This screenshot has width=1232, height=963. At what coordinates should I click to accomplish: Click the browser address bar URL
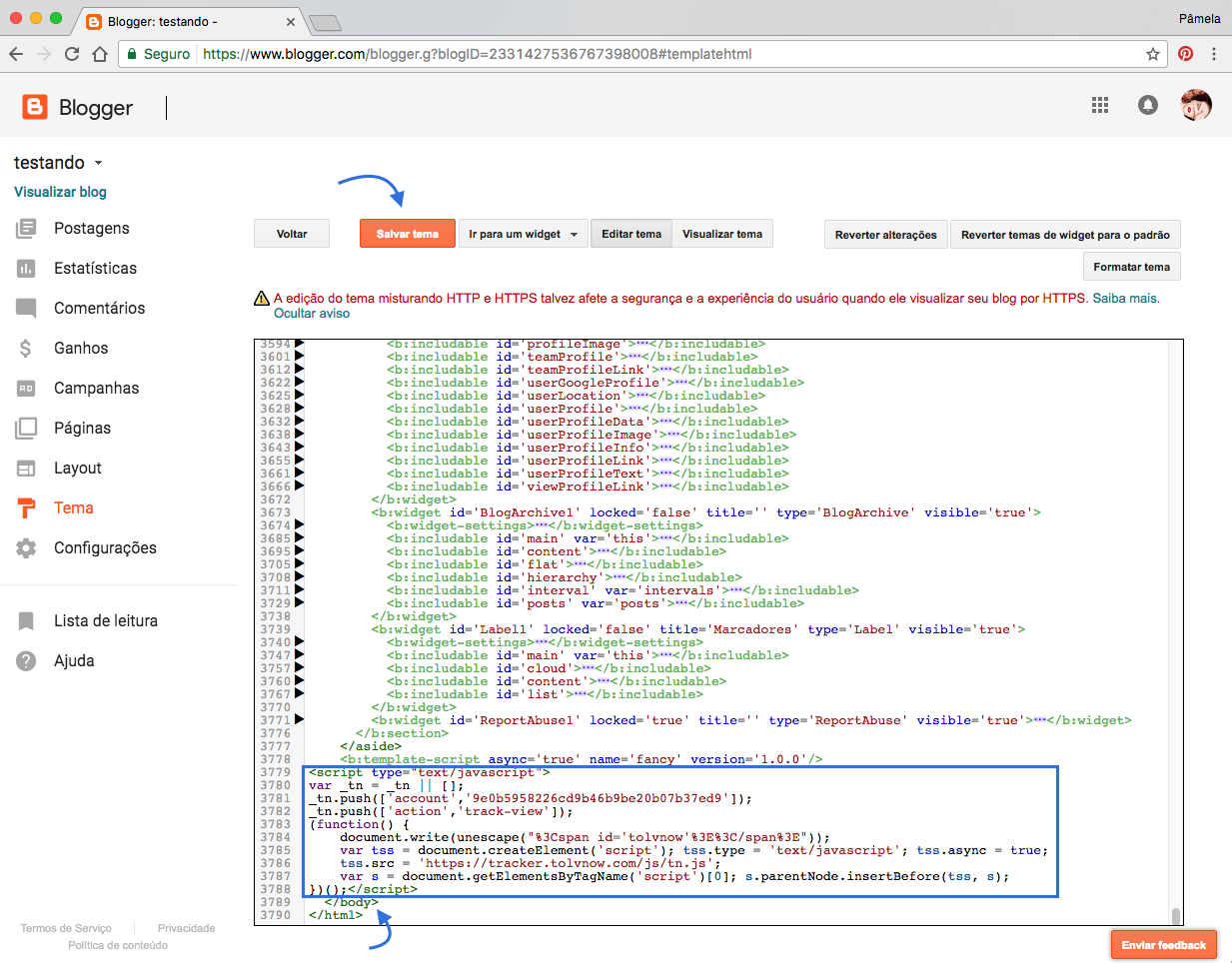478,54
